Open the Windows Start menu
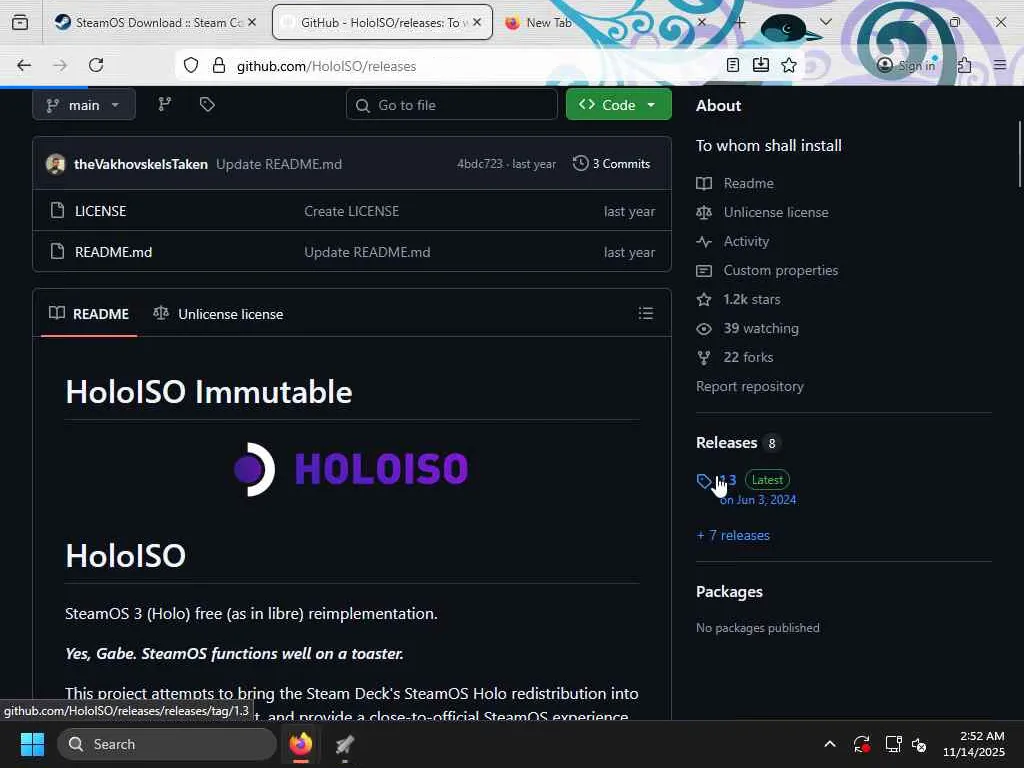 [32, 744]
